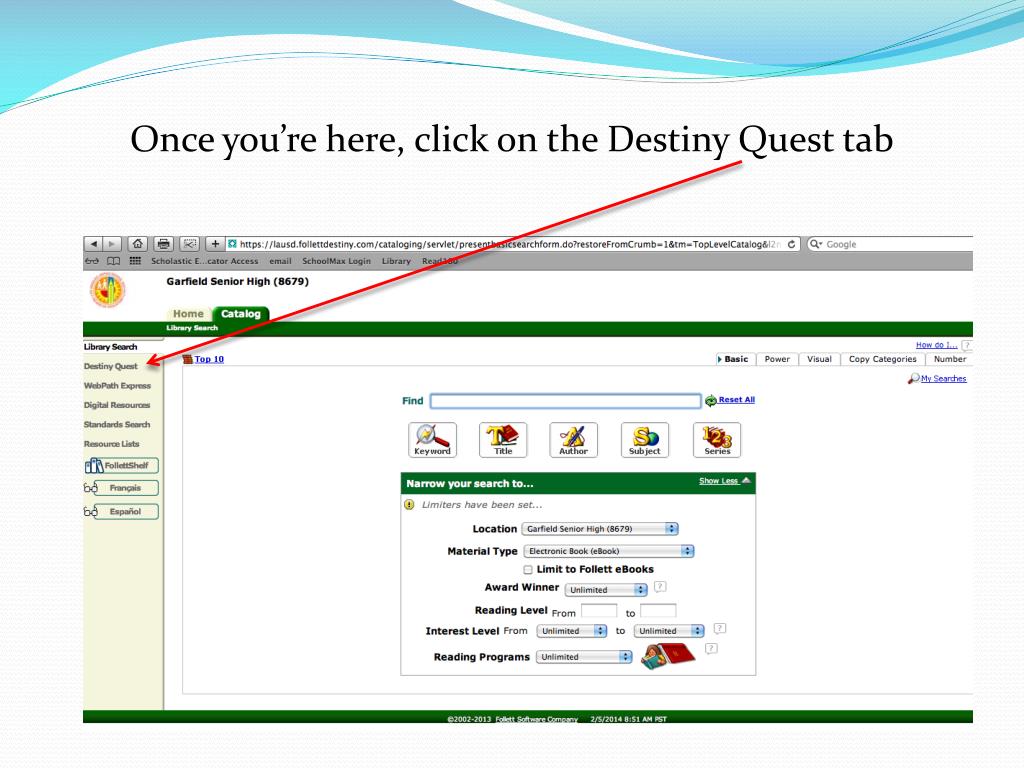Viewport: 1024px width, 768px height.
Task: Show bookmarks with open book icon
Action: coord(114,261)
